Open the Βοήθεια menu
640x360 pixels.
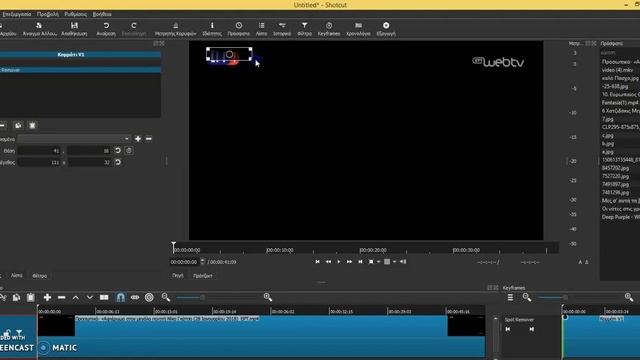102,14
